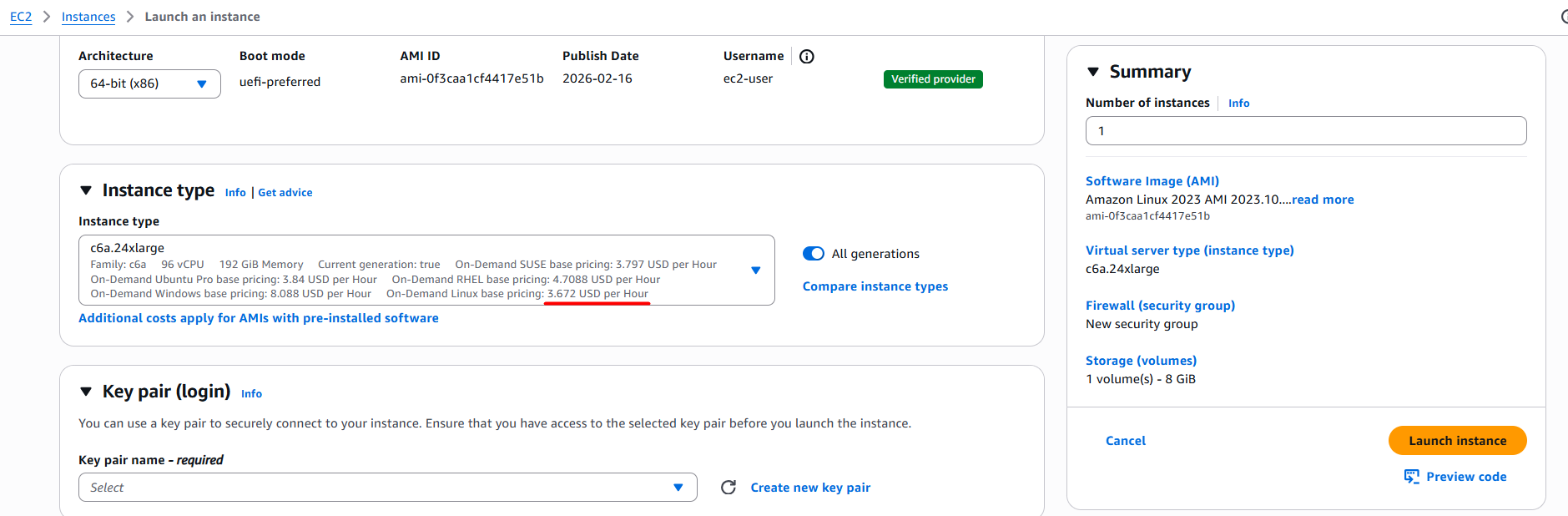The height and width of the screenshot is (516, 1568).
Task: Collapse the Key pair (login) section
Action: tap(86, 392)
